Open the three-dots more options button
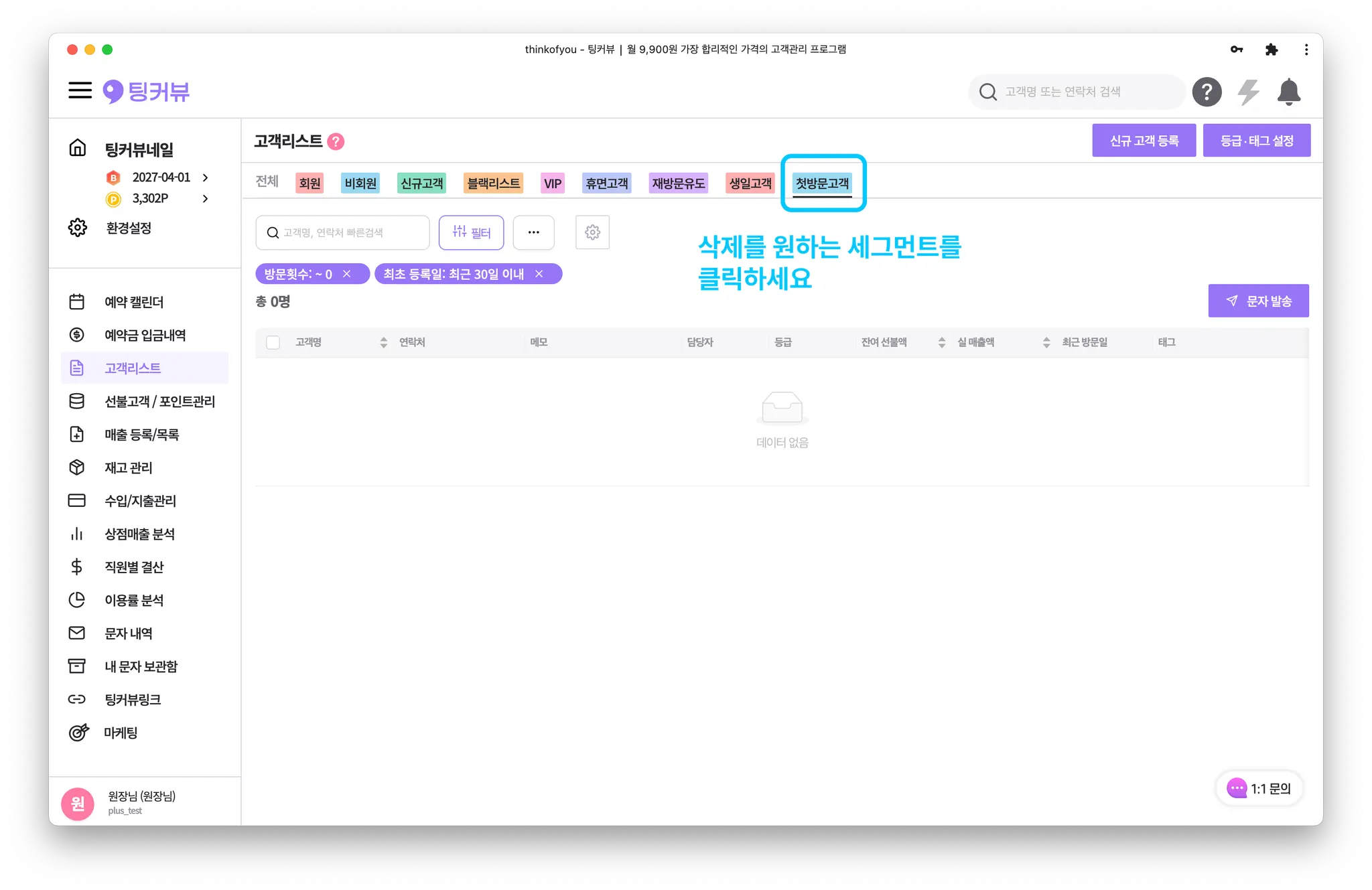Image resolution: width=1372 pixels, height=890 pixels. point(533,232)
